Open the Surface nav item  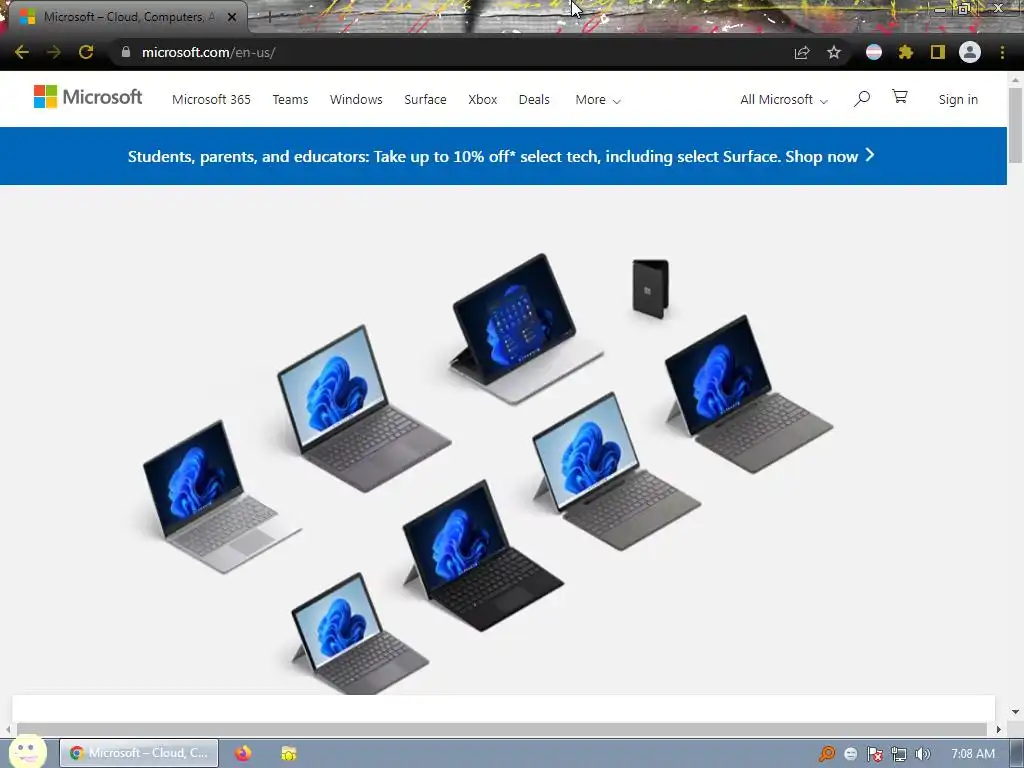(425, 99)
